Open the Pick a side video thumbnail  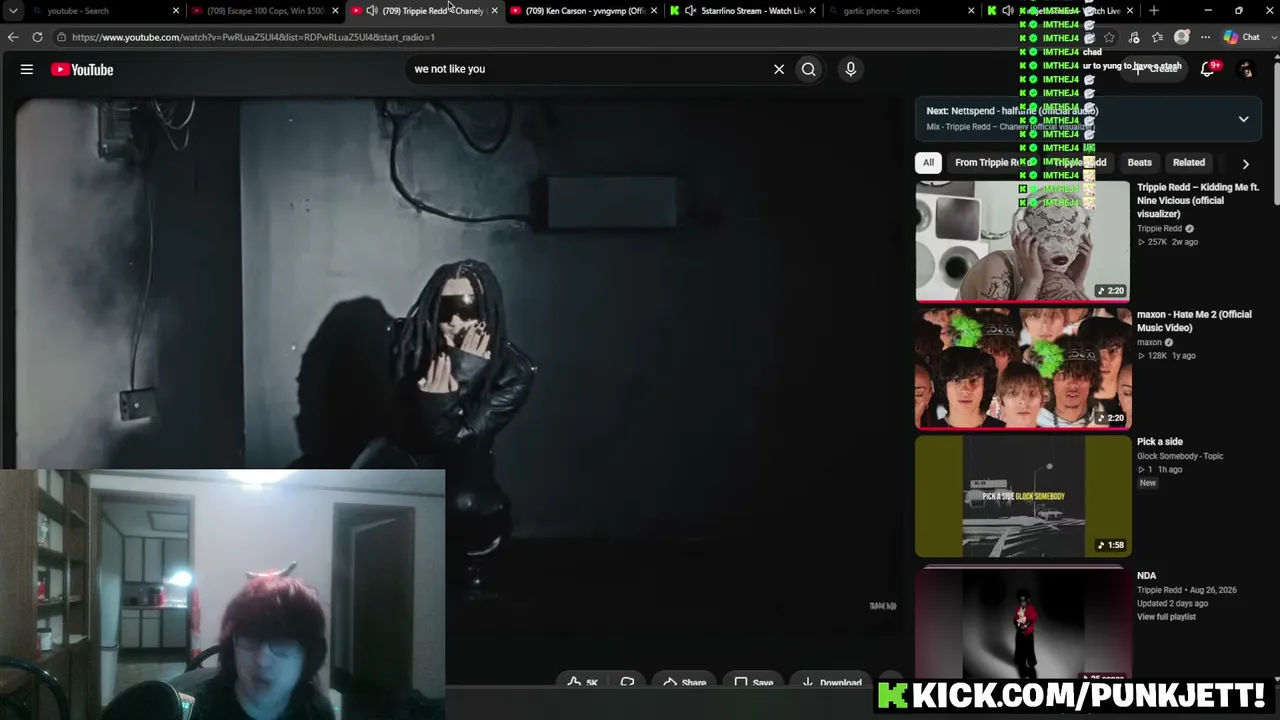(1023, 496)
